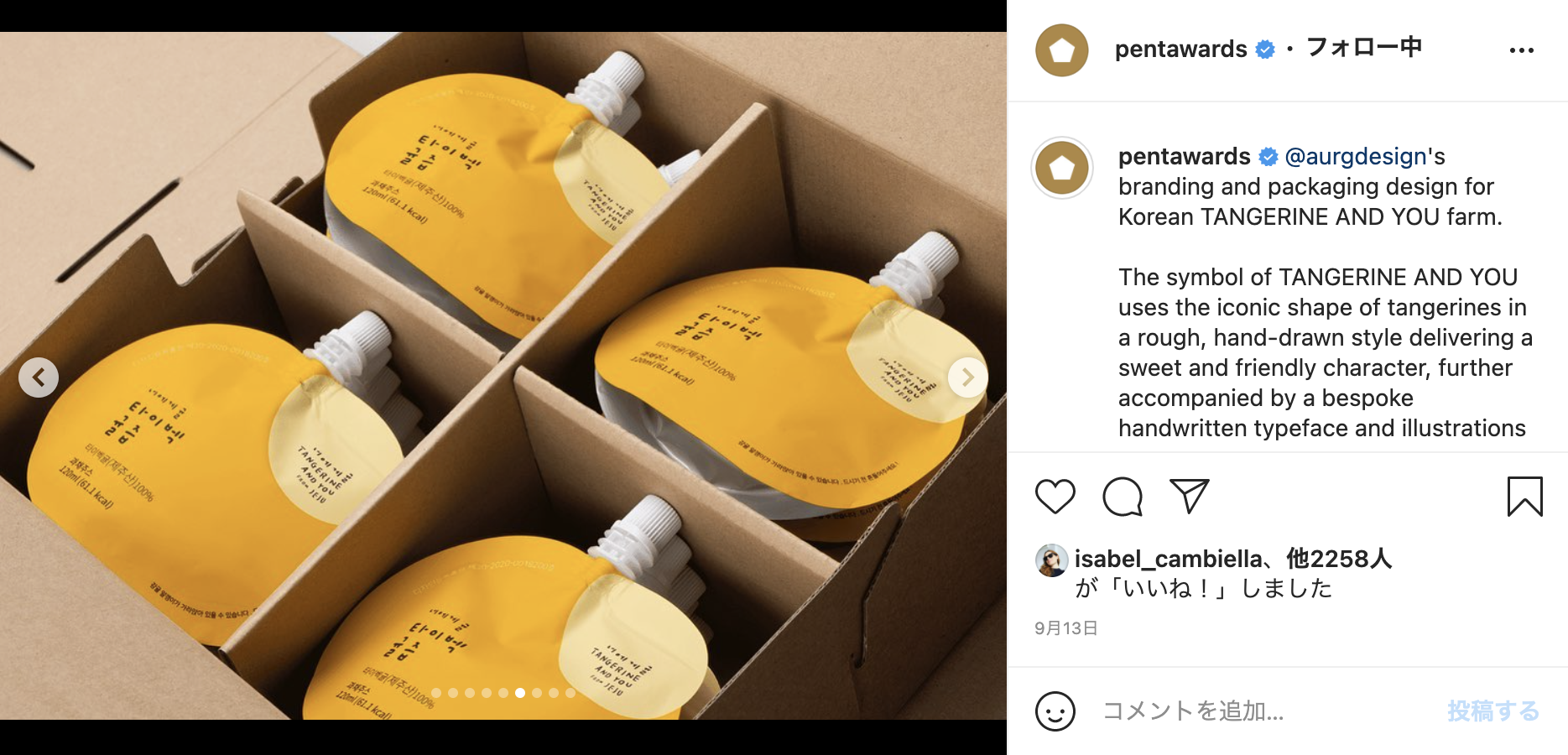Viewport: 1568px width, 755px height.
Task: Toggle the フォロー中 following button
Action: [1364, 48]
